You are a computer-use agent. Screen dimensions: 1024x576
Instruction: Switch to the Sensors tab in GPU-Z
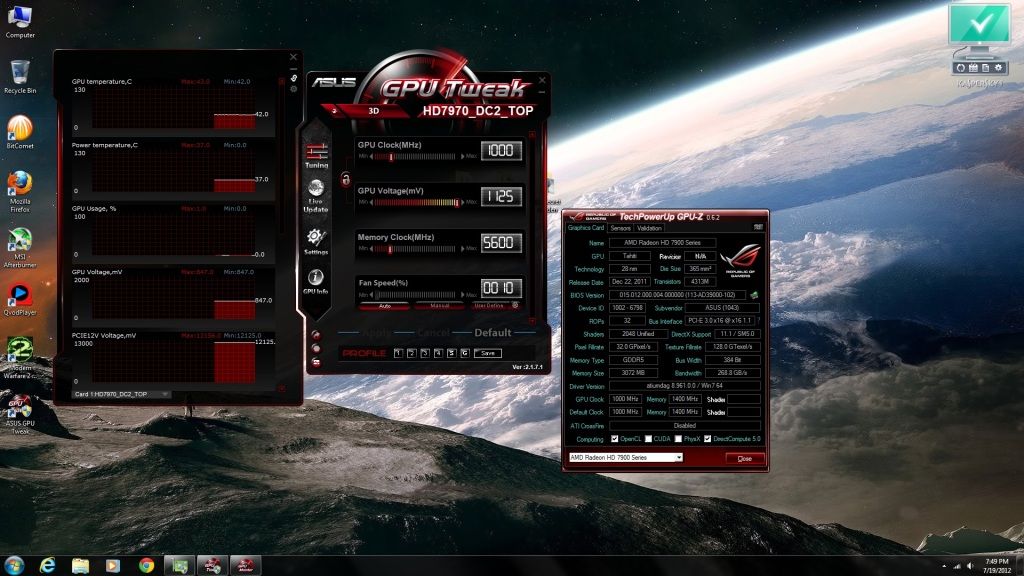[620, 228]
